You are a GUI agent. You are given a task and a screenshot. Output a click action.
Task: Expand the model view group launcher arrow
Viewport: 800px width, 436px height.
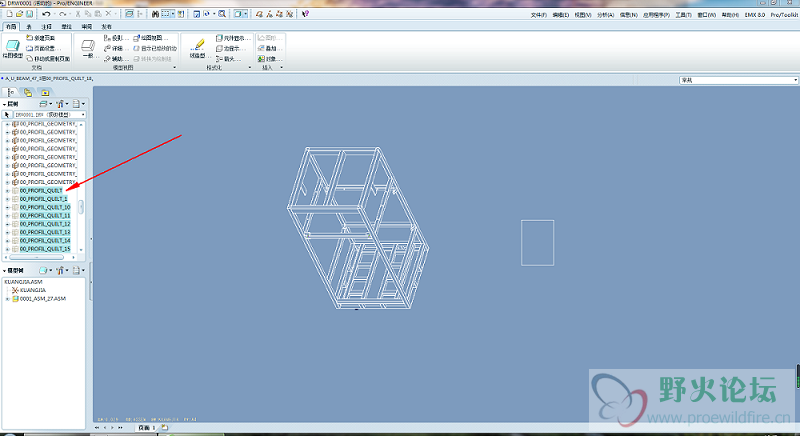click(174, 67)
